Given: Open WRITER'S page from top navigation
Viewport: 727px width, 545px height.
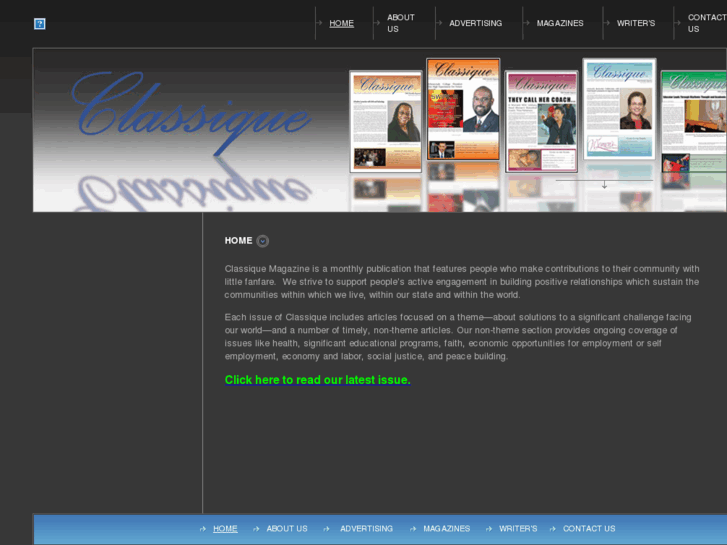Looking at the screenshot, I should pos(636,23).
